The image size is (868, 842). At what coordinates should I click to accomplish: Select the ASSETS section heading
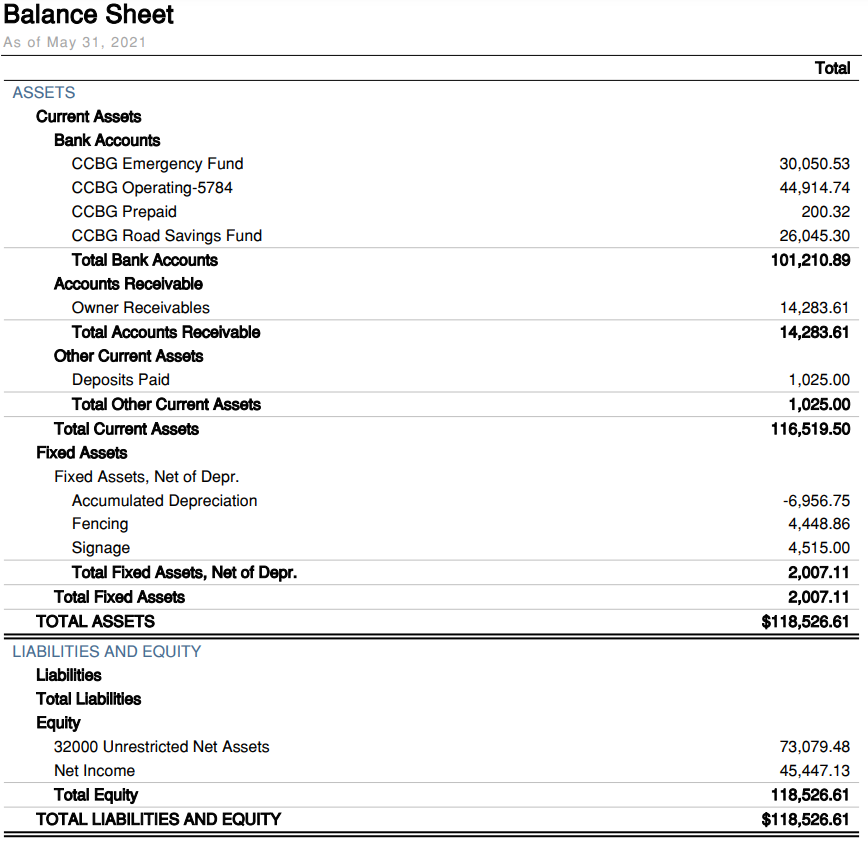point(44,92)
